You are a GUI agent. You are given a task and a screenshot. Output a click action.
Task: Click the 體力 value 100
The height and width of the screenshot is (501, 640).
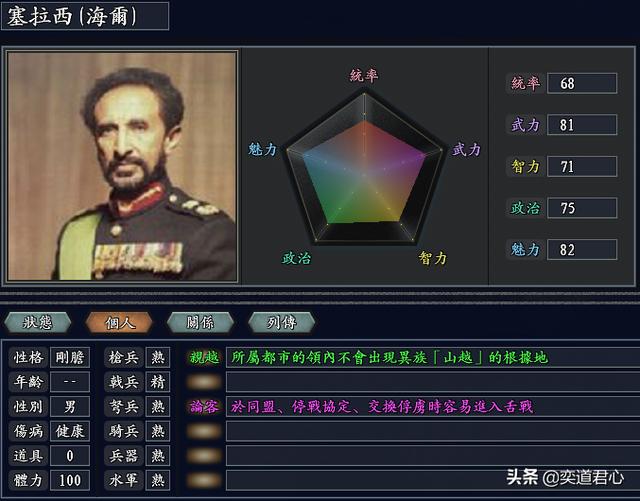tap(70, 480)
